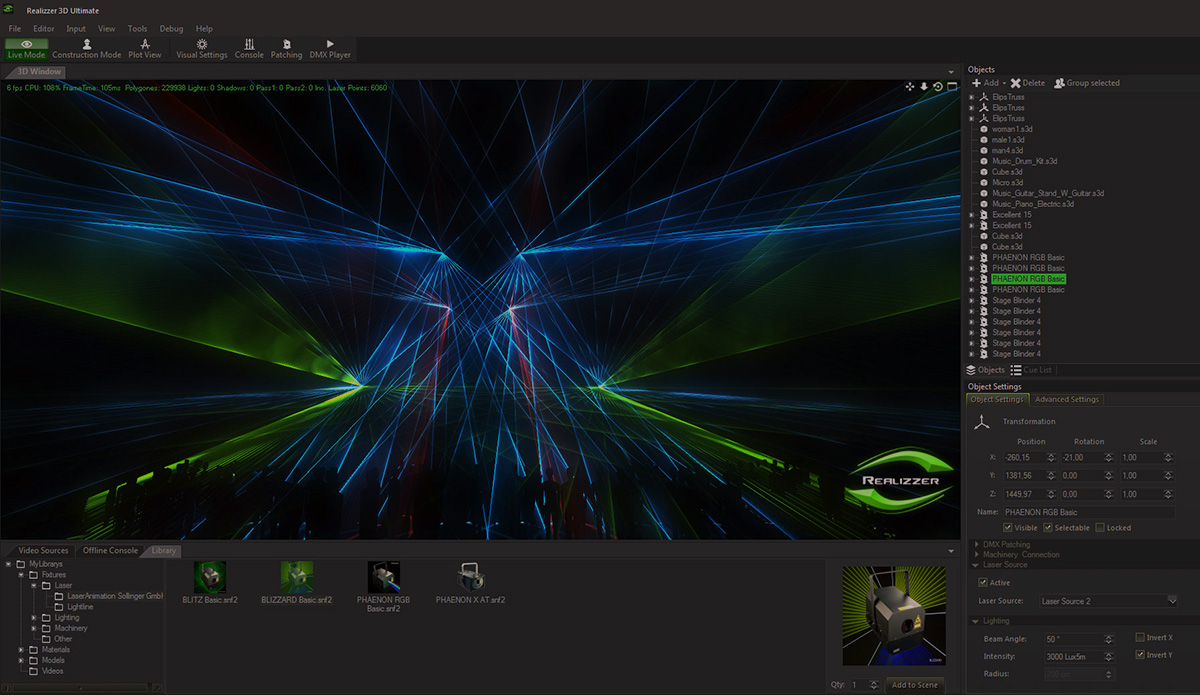Expand the Lighting library folder
Image resolution: width=1200 pixels, height=695 pixels.
click(34, 618)
